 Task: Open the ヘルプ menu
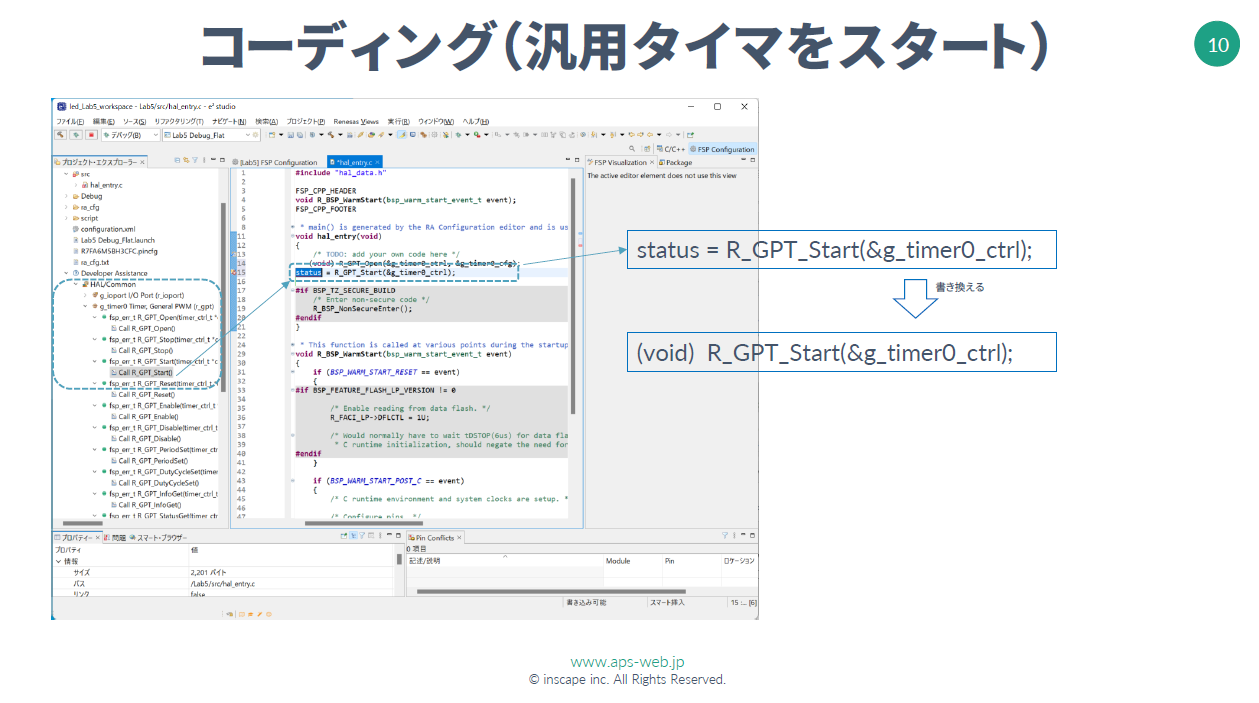[475, 121]
